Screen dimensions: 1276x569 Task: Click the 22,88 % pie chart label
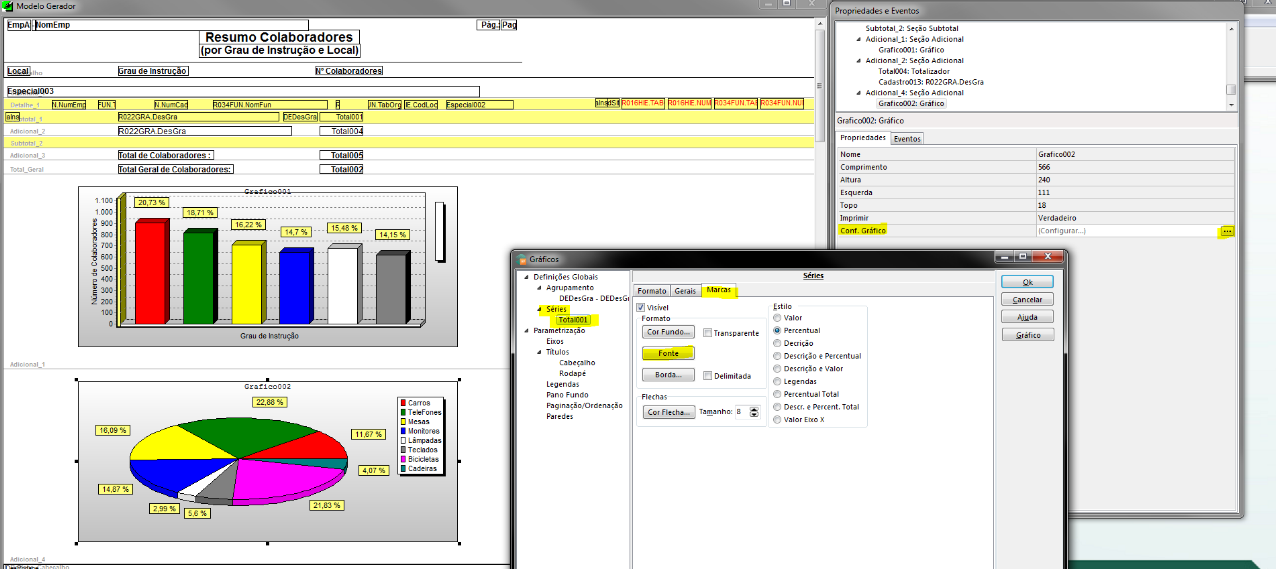tap(269, 402)
